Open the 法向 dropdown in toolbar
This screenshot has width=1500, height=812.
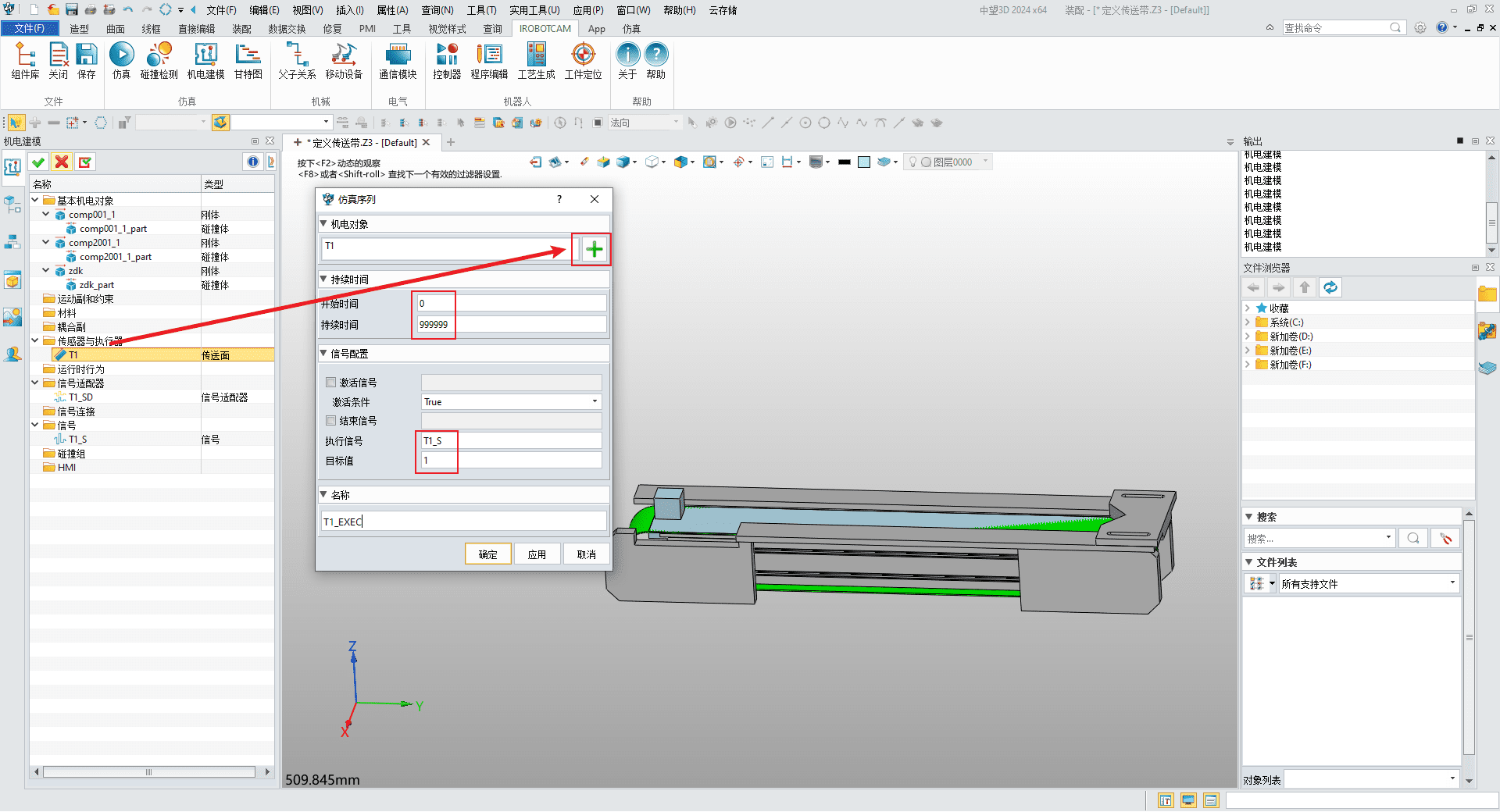click(x=645, y=123)
